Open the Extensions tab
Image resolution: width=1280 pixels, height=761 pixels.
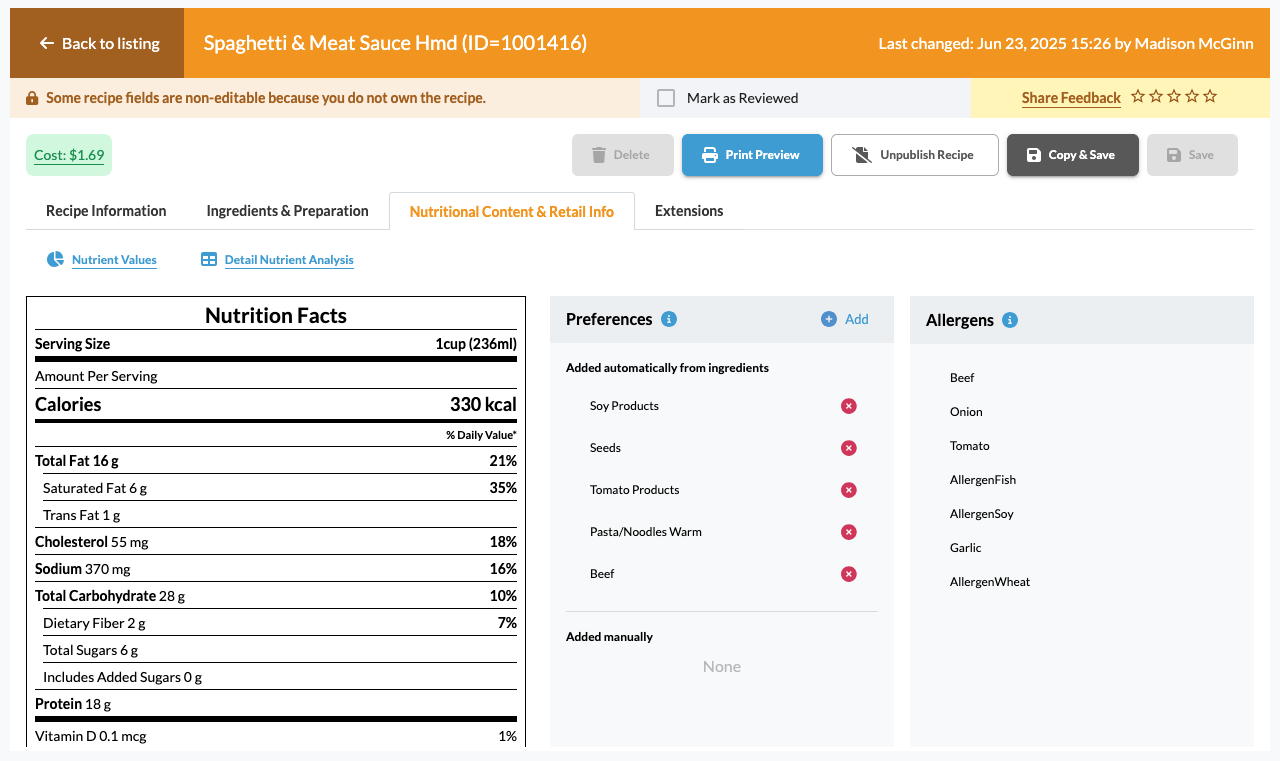pyautogui.click(x=689, y=211)
